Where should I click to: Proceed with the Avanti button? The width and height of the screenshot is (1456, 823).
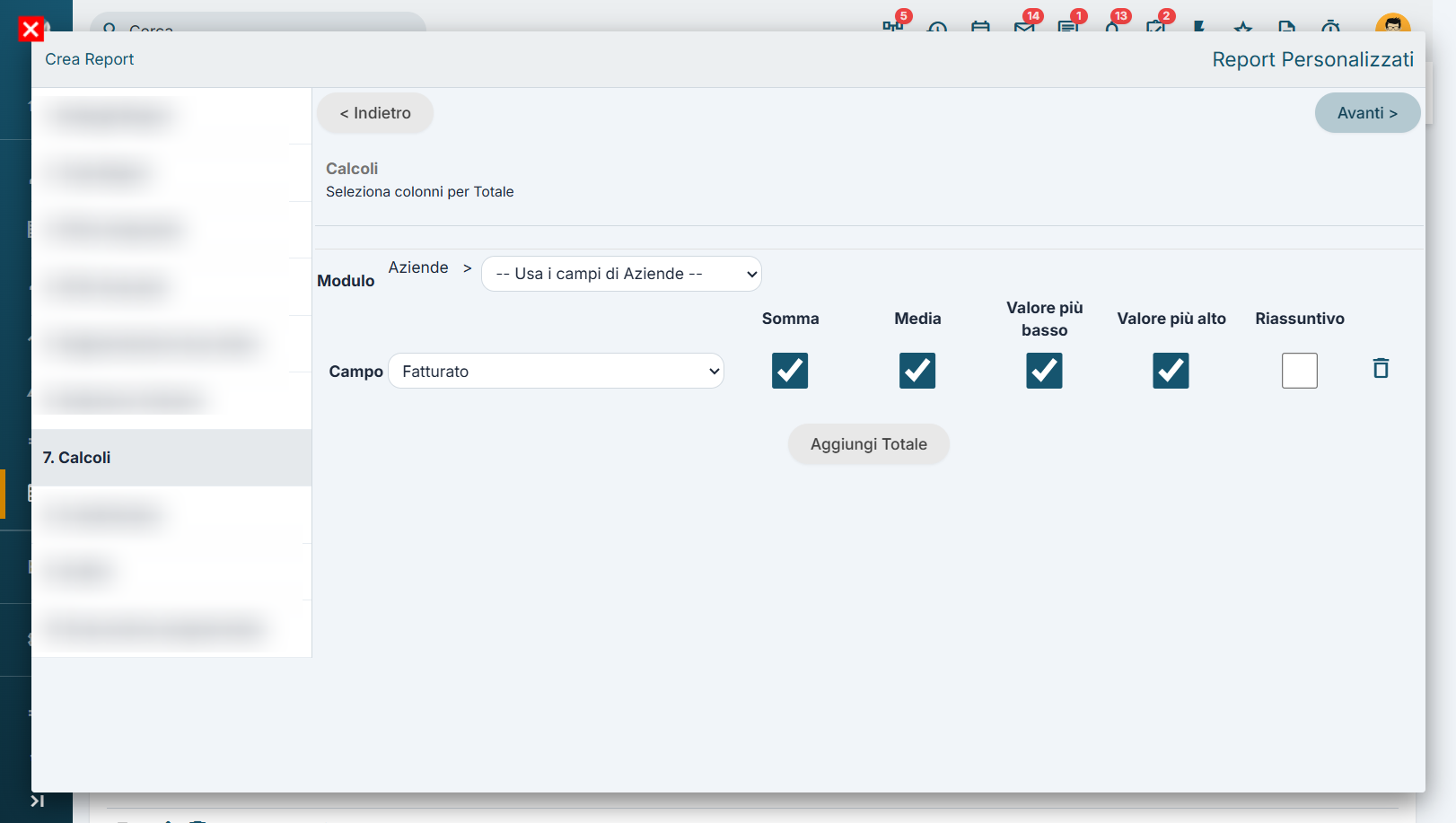[1367, 113]
